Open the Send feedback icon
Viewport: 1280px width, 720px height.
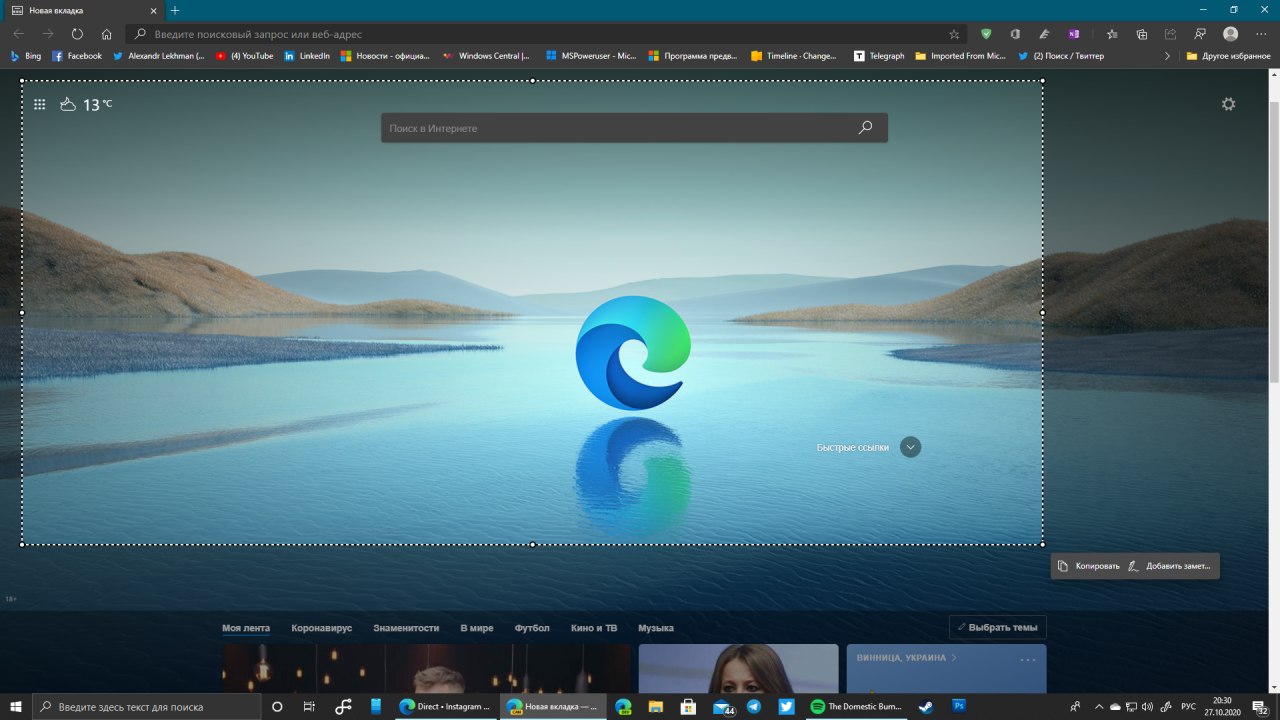[x=1199, y=34]
